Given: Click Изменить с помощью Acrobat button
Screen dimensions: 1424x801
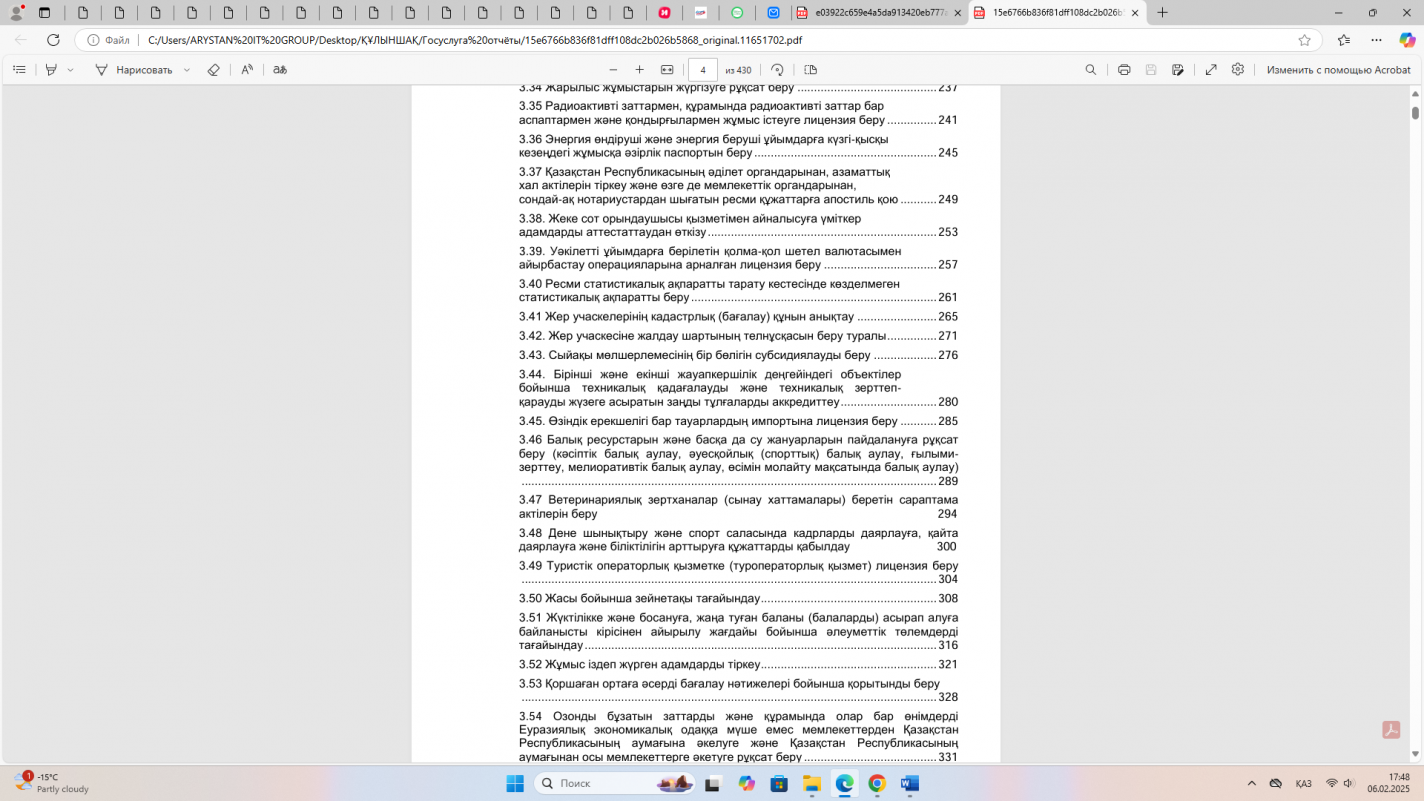Looking at the screenshot, I should click(1338, 70).
